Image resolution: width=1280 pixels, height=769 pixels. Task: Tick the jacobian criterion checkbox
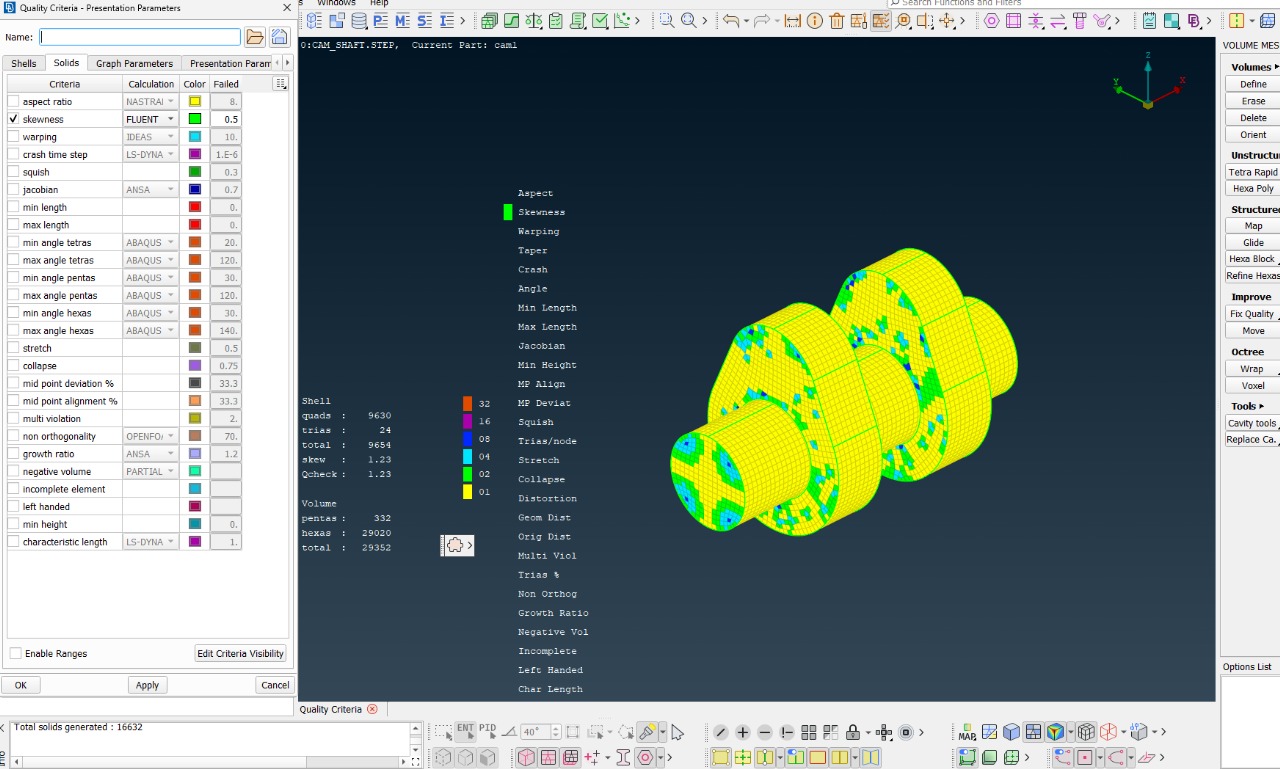(13, 189)
